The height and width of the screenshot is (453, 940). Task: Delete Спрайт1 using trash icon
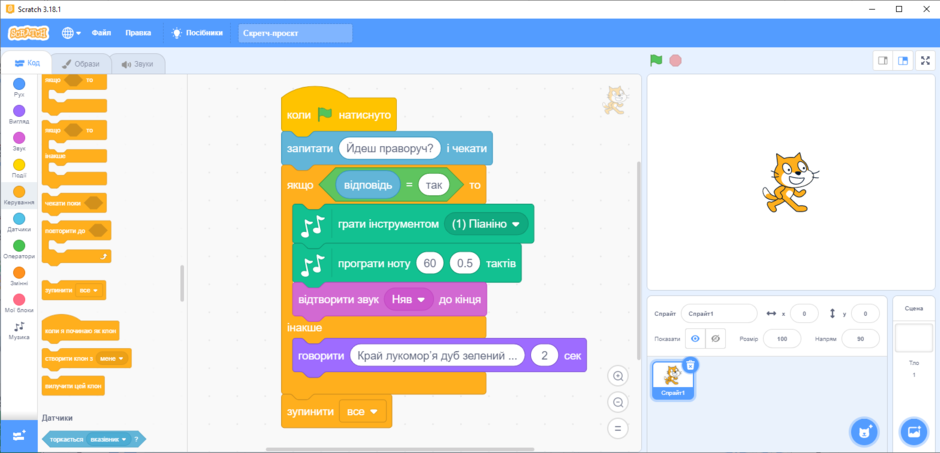click(x=690, y=364)
